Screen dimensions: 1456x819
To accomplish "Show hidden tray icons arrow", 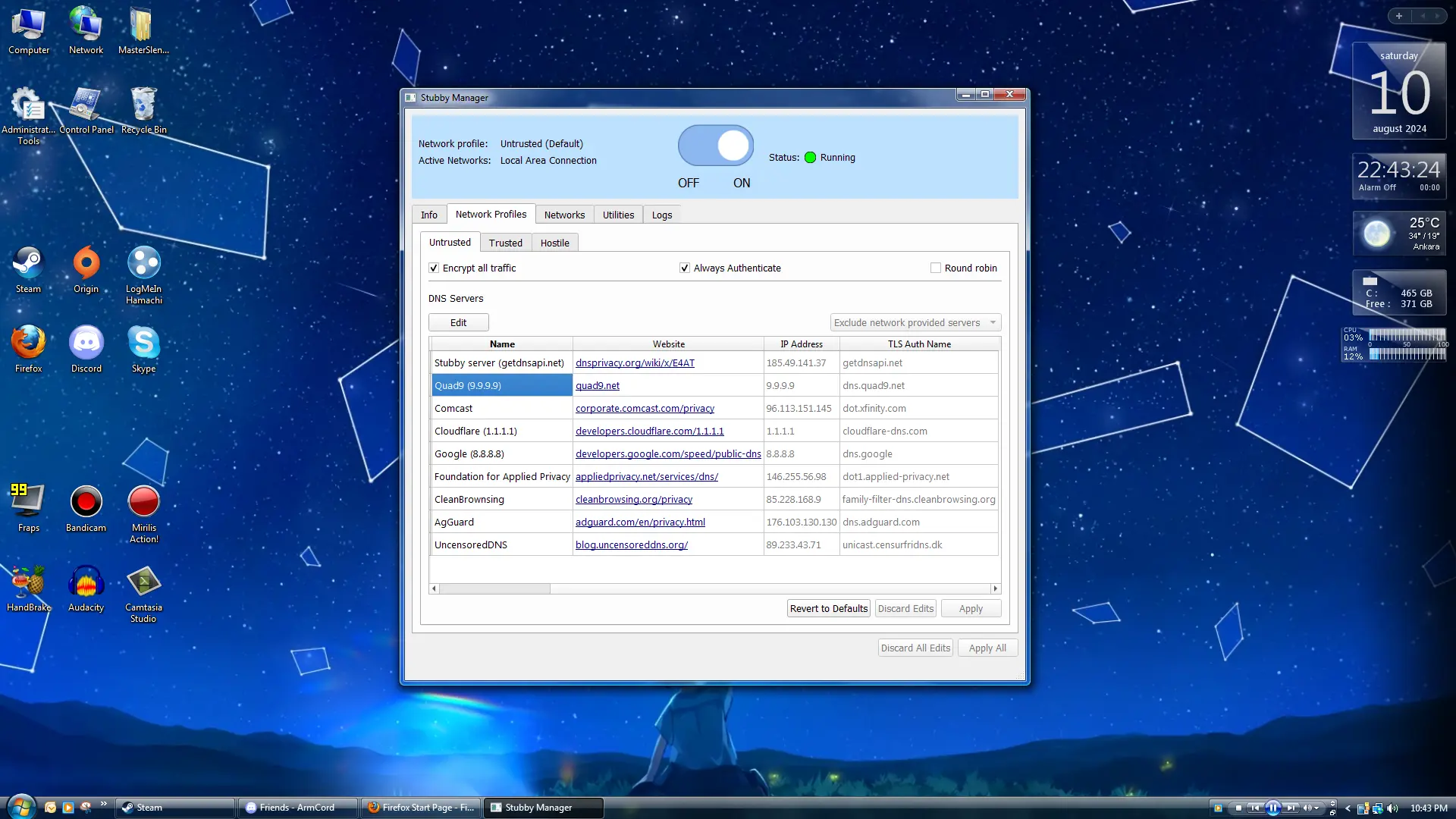I will tap(1348, 808).
